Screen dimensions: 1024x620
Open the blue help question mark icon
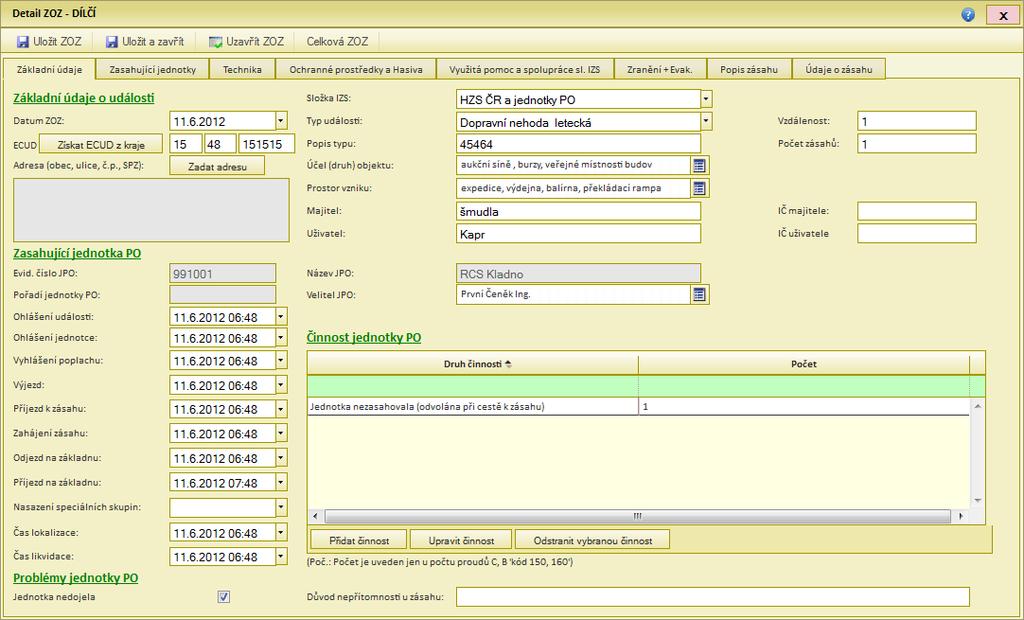pos(968,15)
